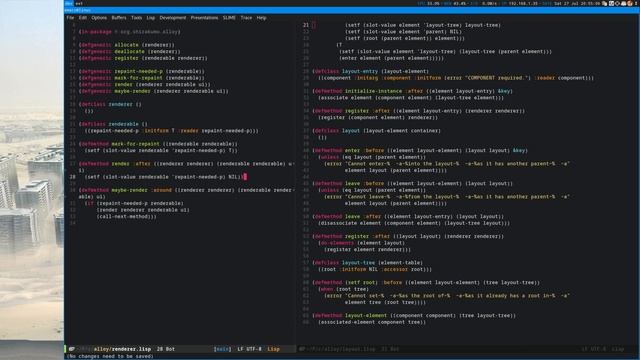
Task: Click 'maybe-render :around' defmethod name
Action: click(141, 190)
